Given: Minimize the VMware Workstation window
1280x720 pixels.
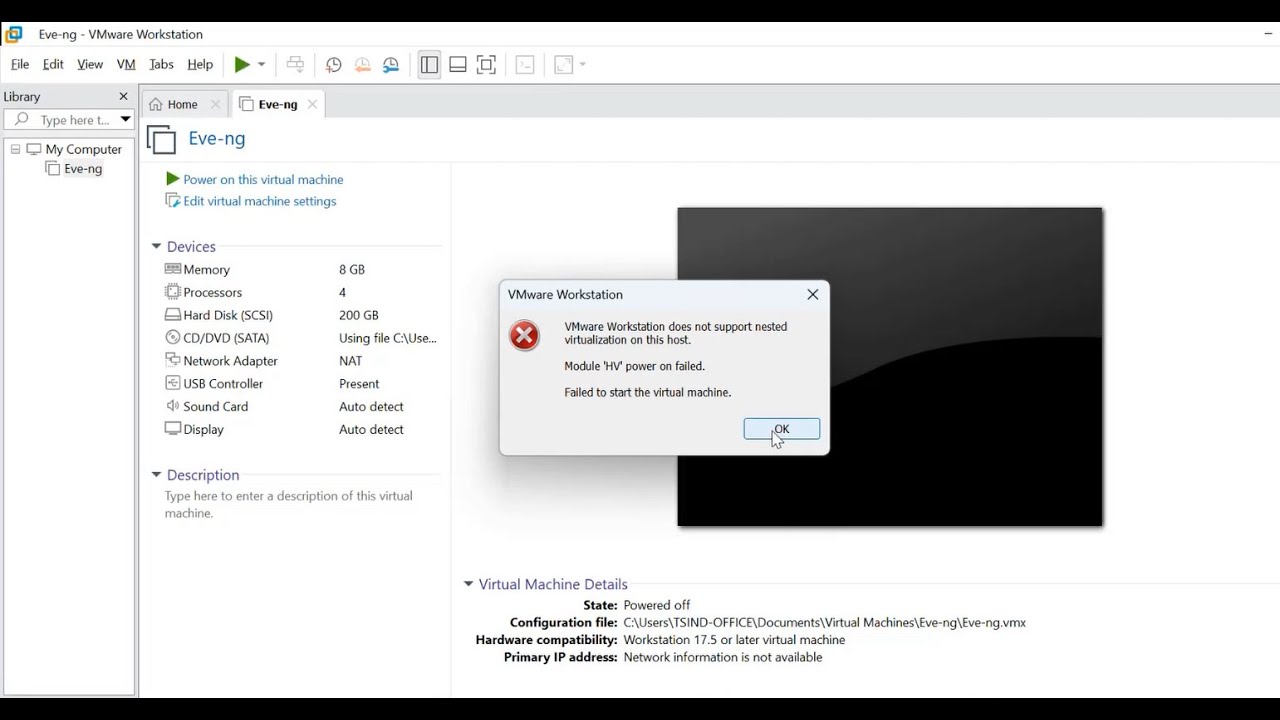Looking at the screenshot, I should point(1268,34).
